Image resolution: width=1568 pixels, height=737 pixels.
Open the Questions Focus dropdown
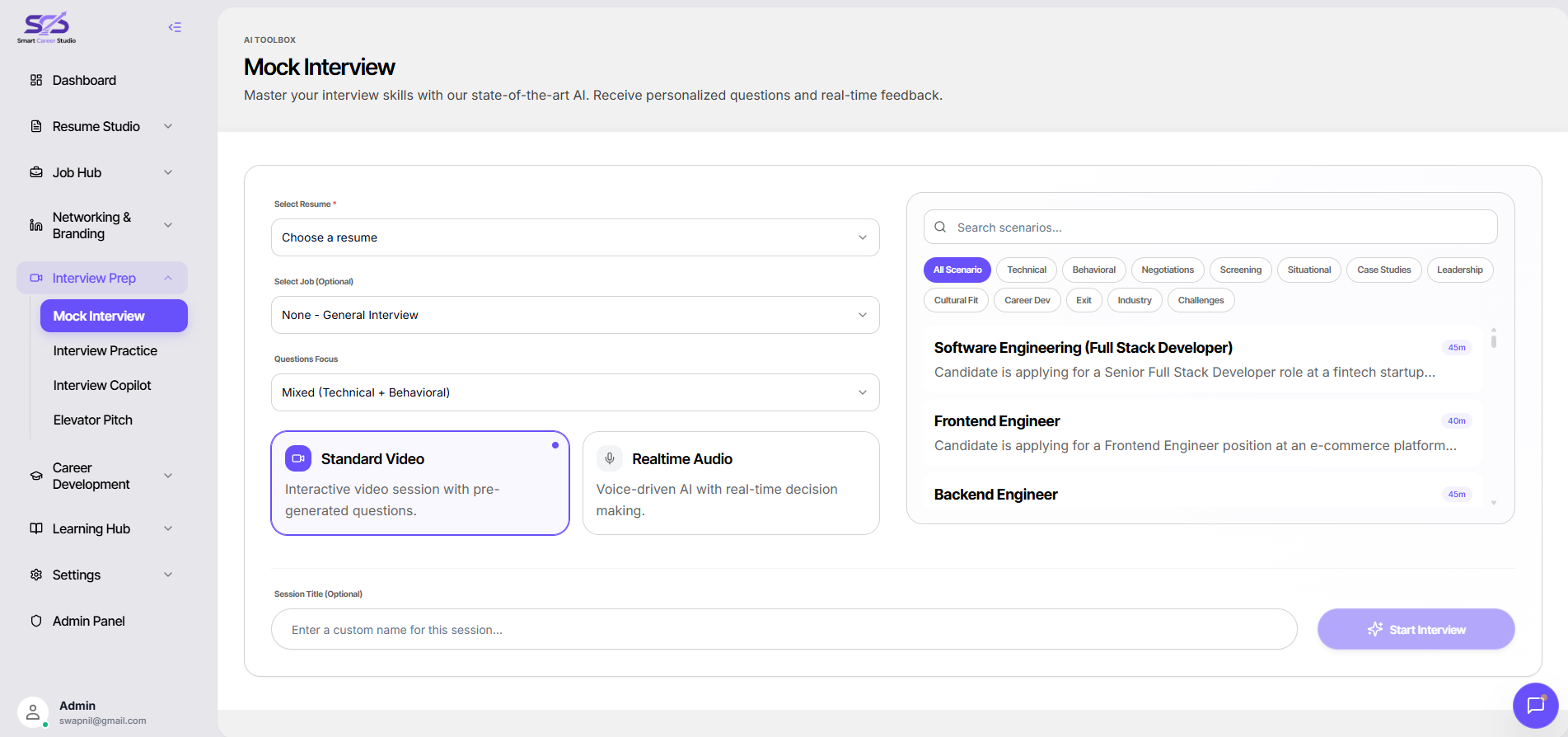click(x=575, y=392)
